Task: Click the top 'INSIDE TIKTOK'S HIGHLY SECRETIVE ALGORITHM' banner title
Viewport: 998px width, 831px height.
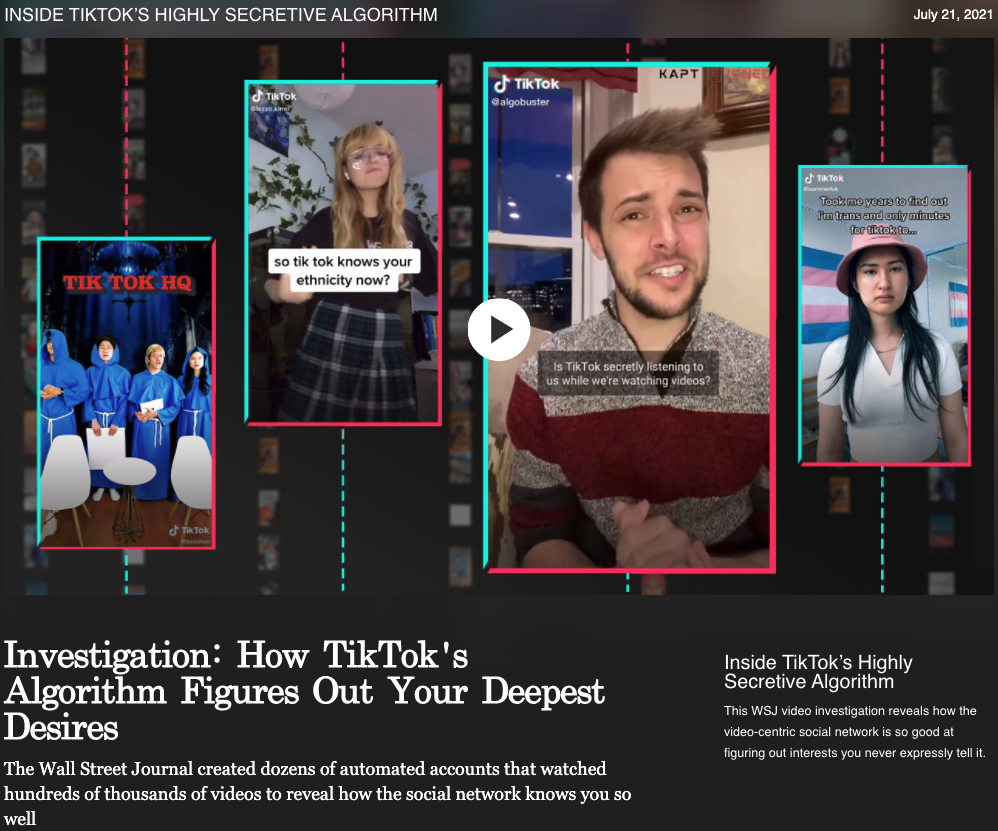Action: pos(221,15)
